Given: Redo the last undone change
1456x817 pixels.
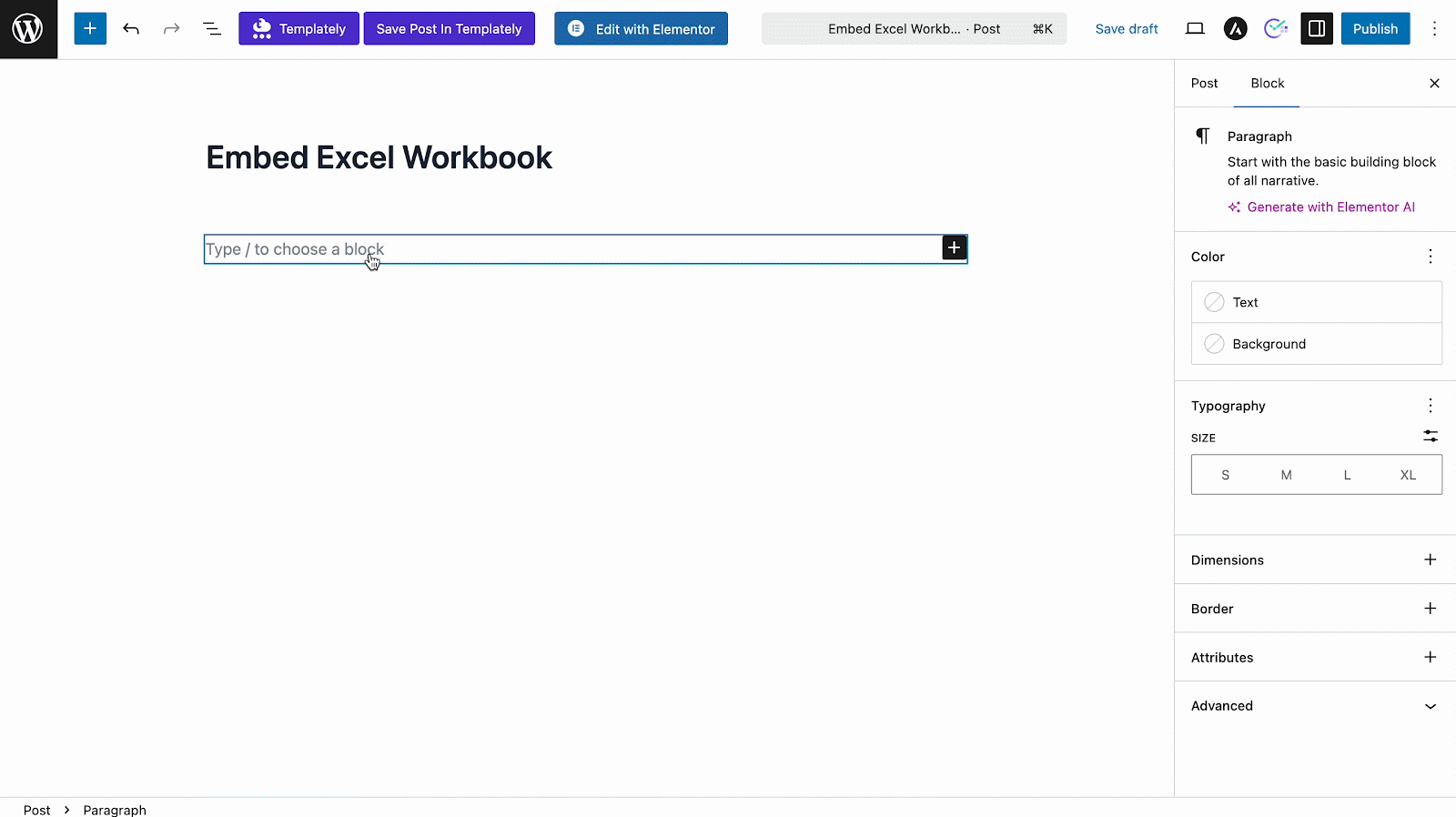Looking at the screenshot, I should point(171,29).
